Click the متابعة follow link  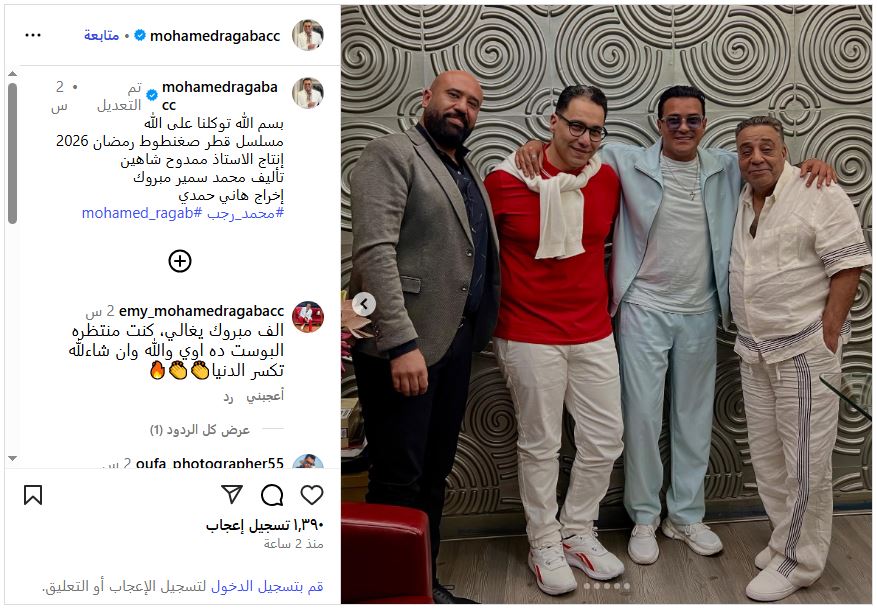(101, 35)
